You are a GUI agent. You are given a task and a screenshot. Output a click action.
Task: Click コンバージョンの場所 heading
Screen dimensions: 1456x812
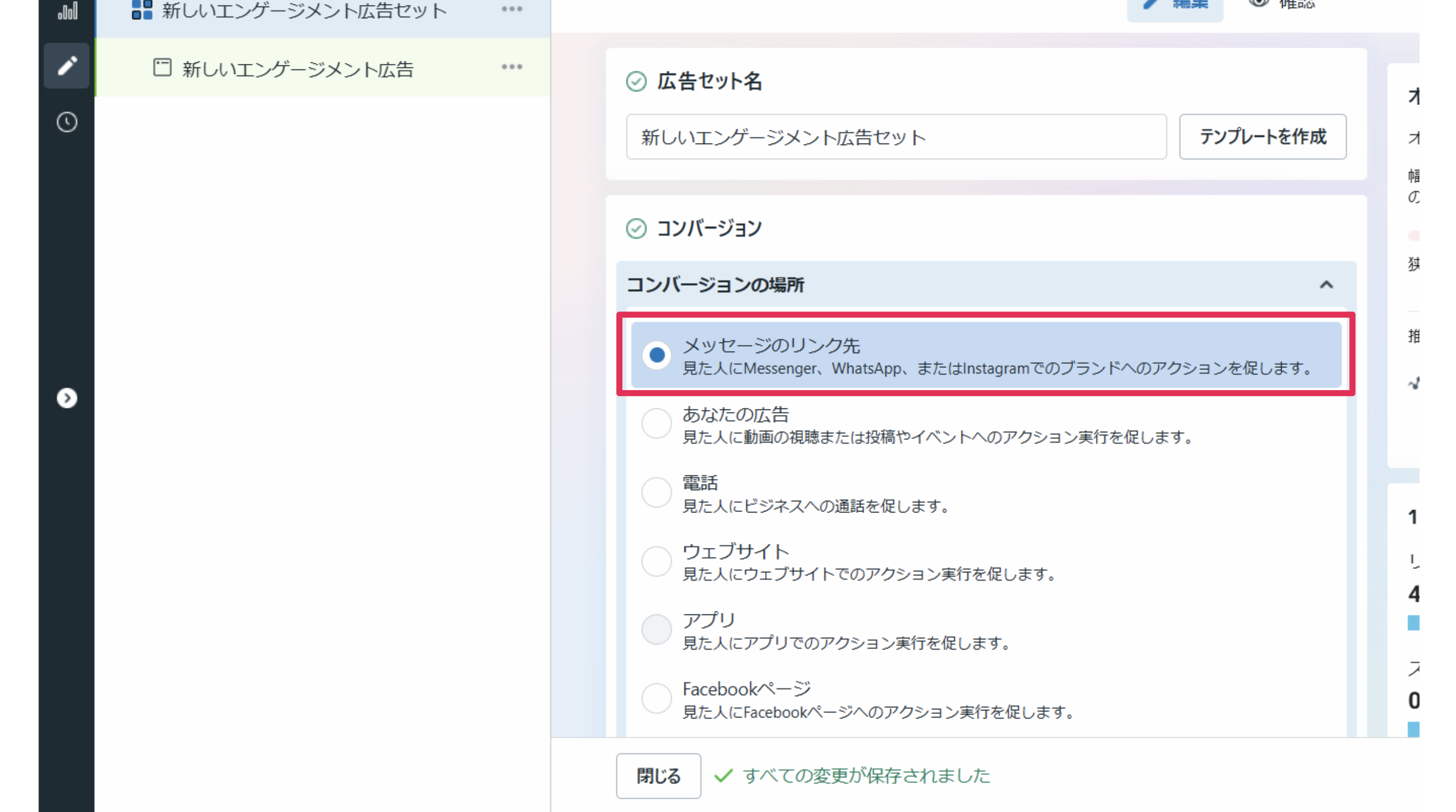point(715,285)
